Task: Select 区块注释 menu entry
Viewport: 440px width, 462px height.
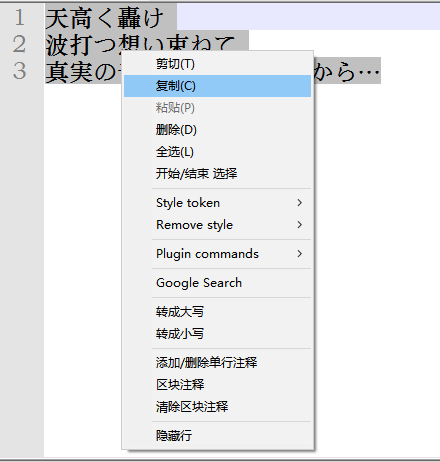Action: 217,385
